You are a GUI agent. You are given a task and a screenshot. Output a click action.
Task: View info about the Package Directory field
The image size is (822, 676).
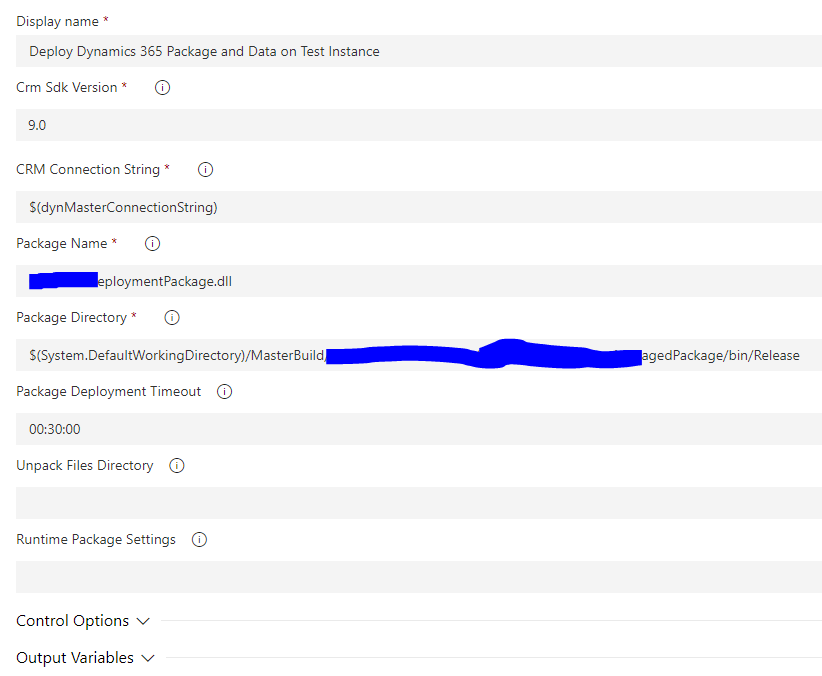[171, 317]
